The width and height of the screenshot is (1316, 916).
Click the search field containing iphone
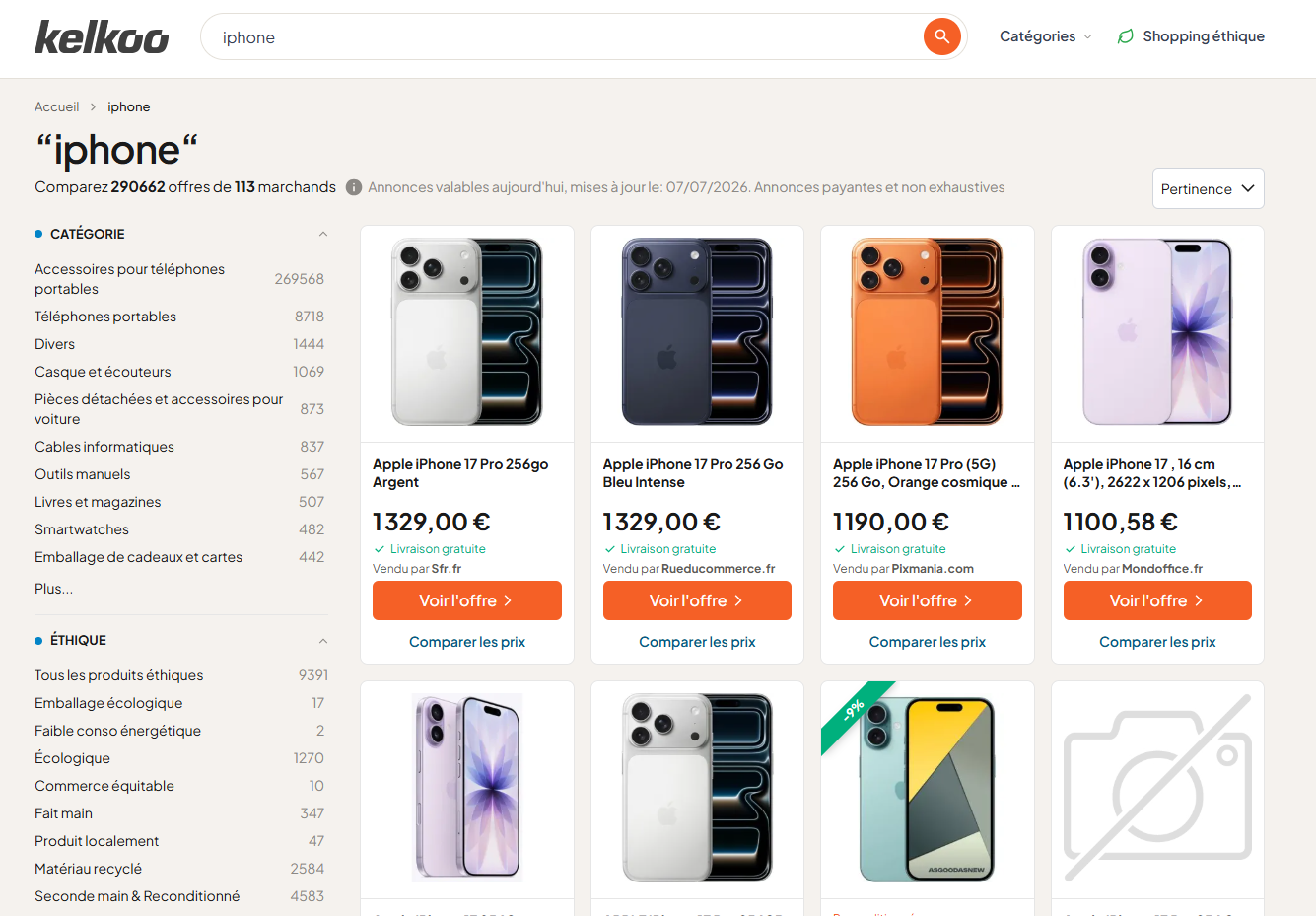562,37
